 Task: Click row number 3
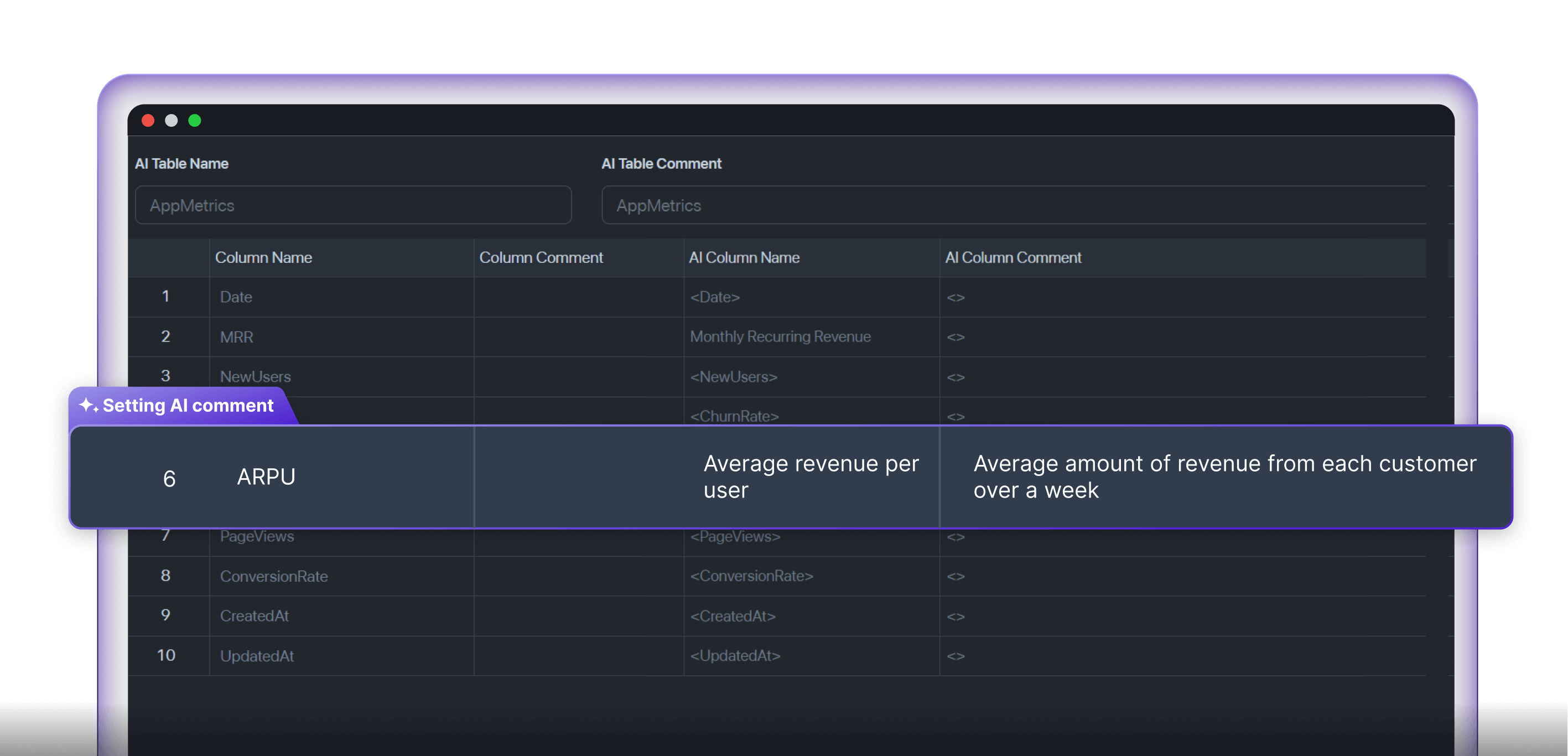[165, 376]
